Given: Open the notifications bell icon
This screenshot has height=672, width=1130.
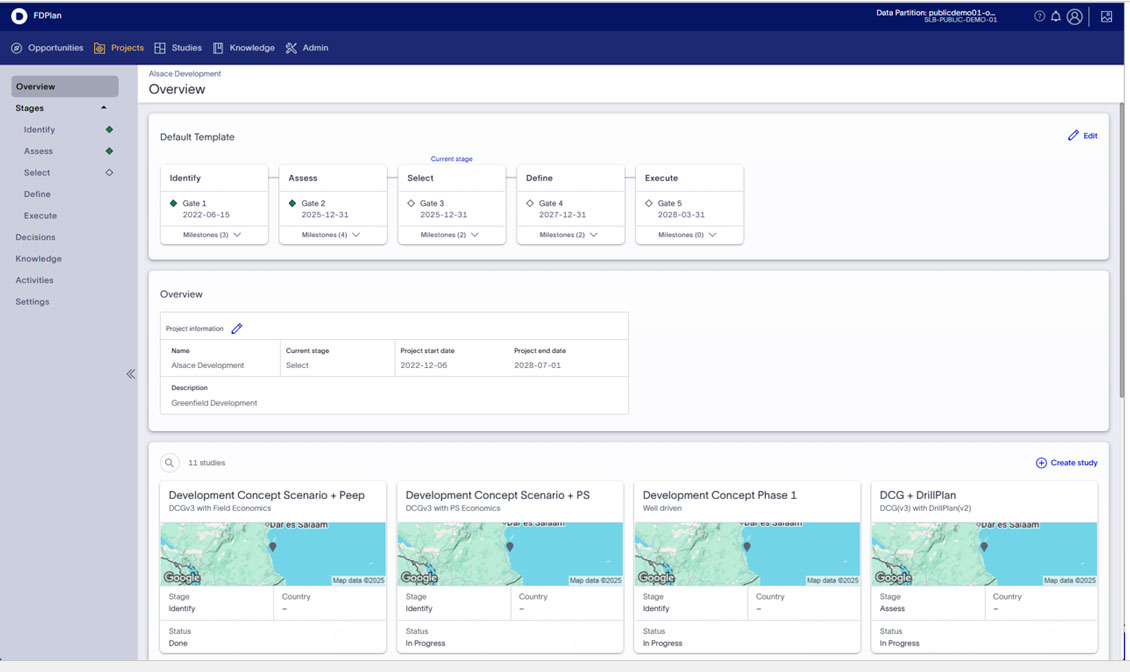Looking at the screenshot, I should click(x=1056, y=16).
